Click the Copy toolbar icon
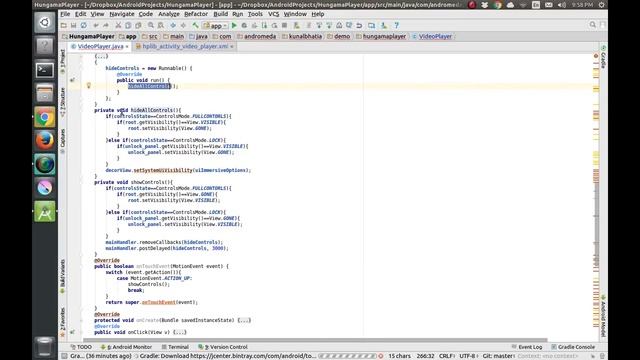 [128, 25]
